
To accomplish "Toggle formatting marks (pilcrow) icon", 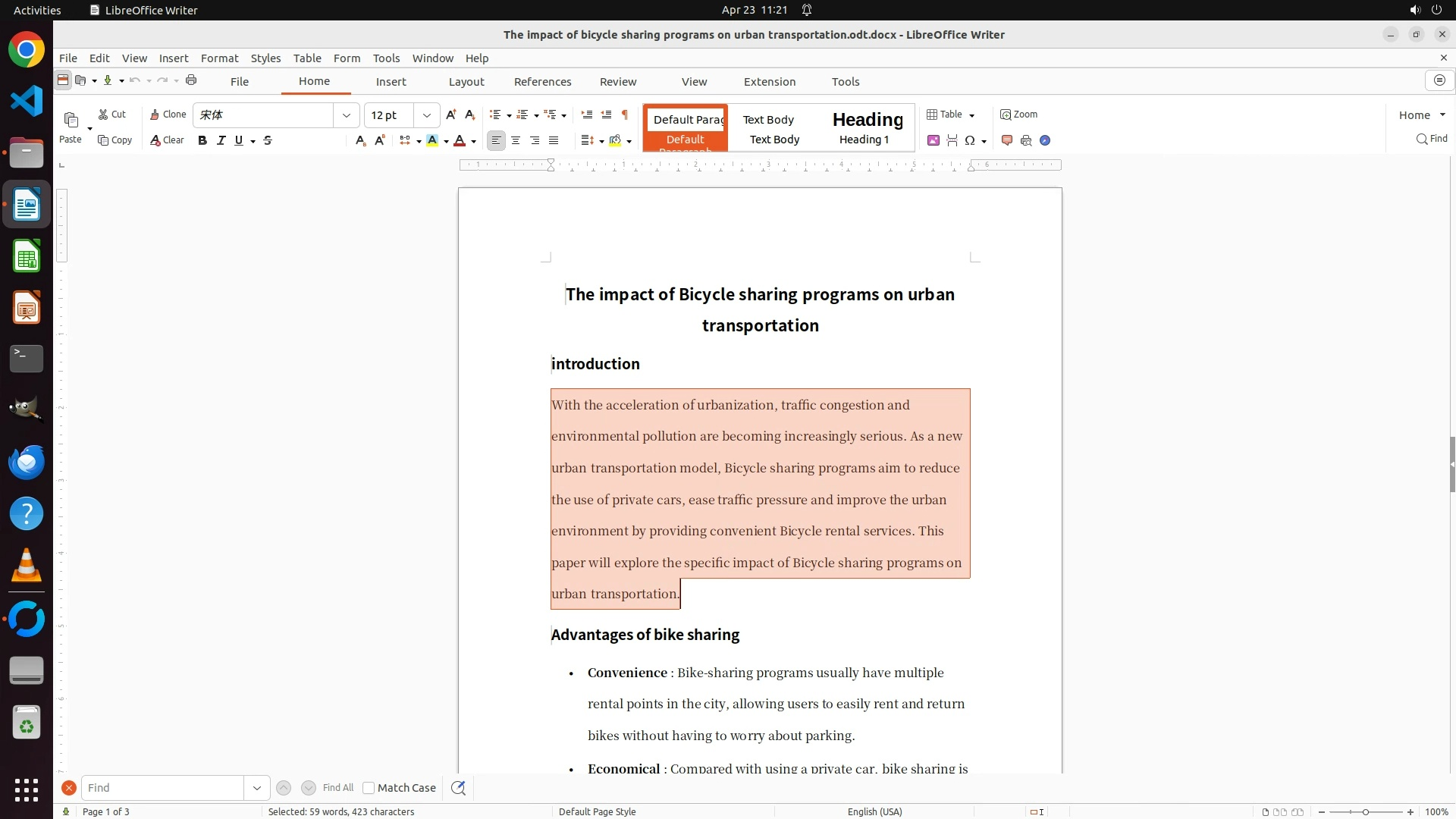I will [625, 115].
